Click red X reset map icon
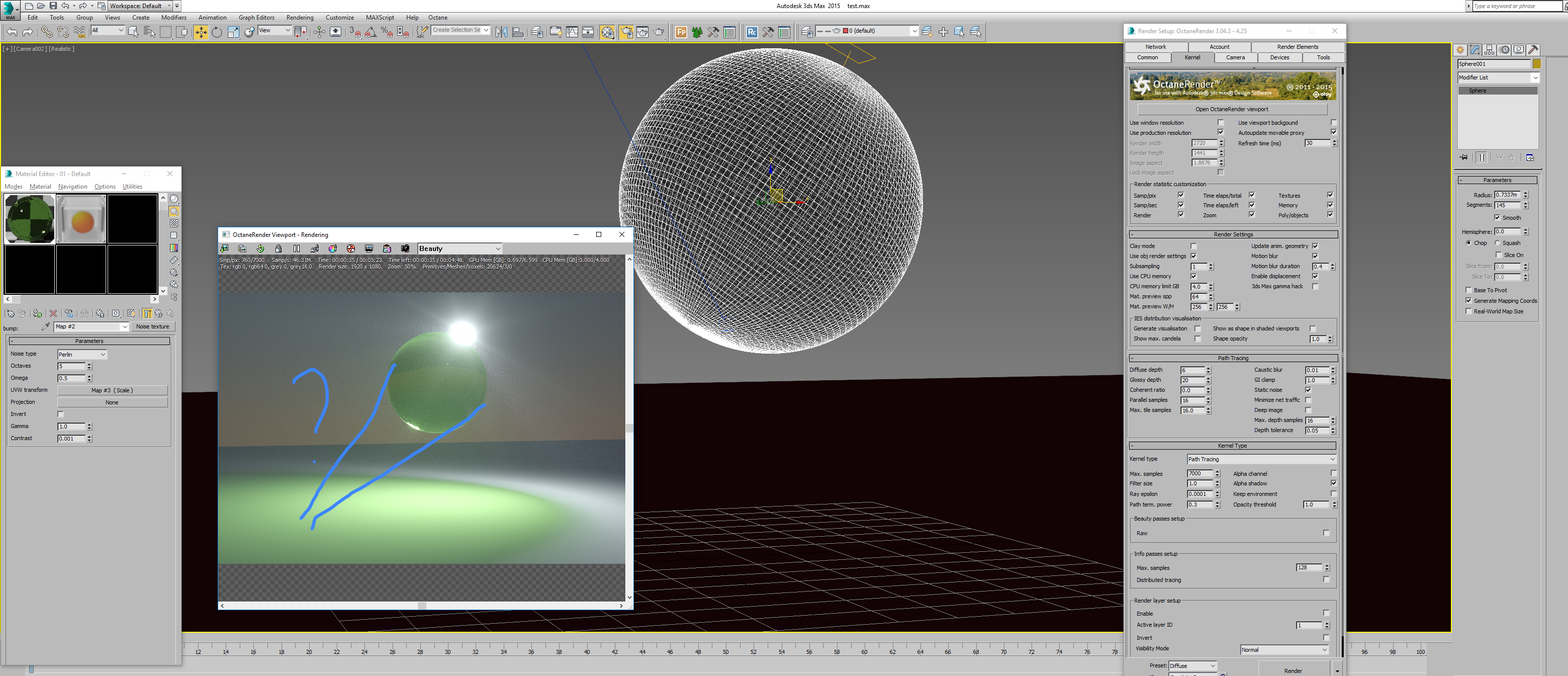This screenshot has width=1568, height=676. (x=54, y=314)
